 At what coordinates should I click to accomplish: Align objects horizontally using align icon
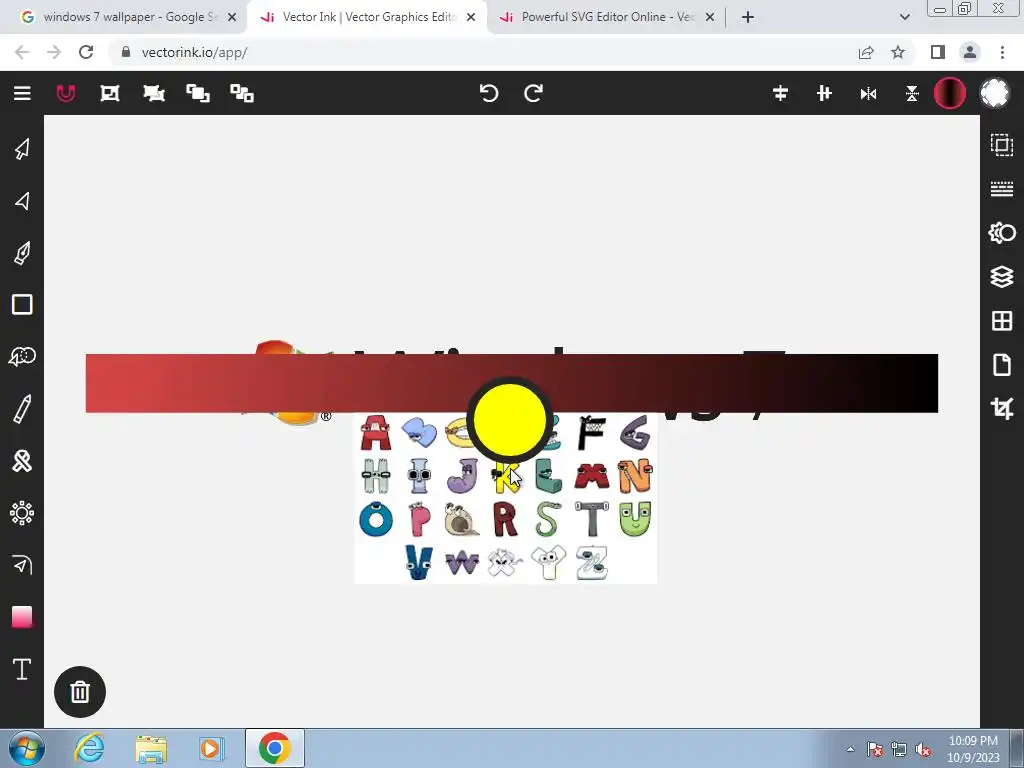tap(780, 93)
